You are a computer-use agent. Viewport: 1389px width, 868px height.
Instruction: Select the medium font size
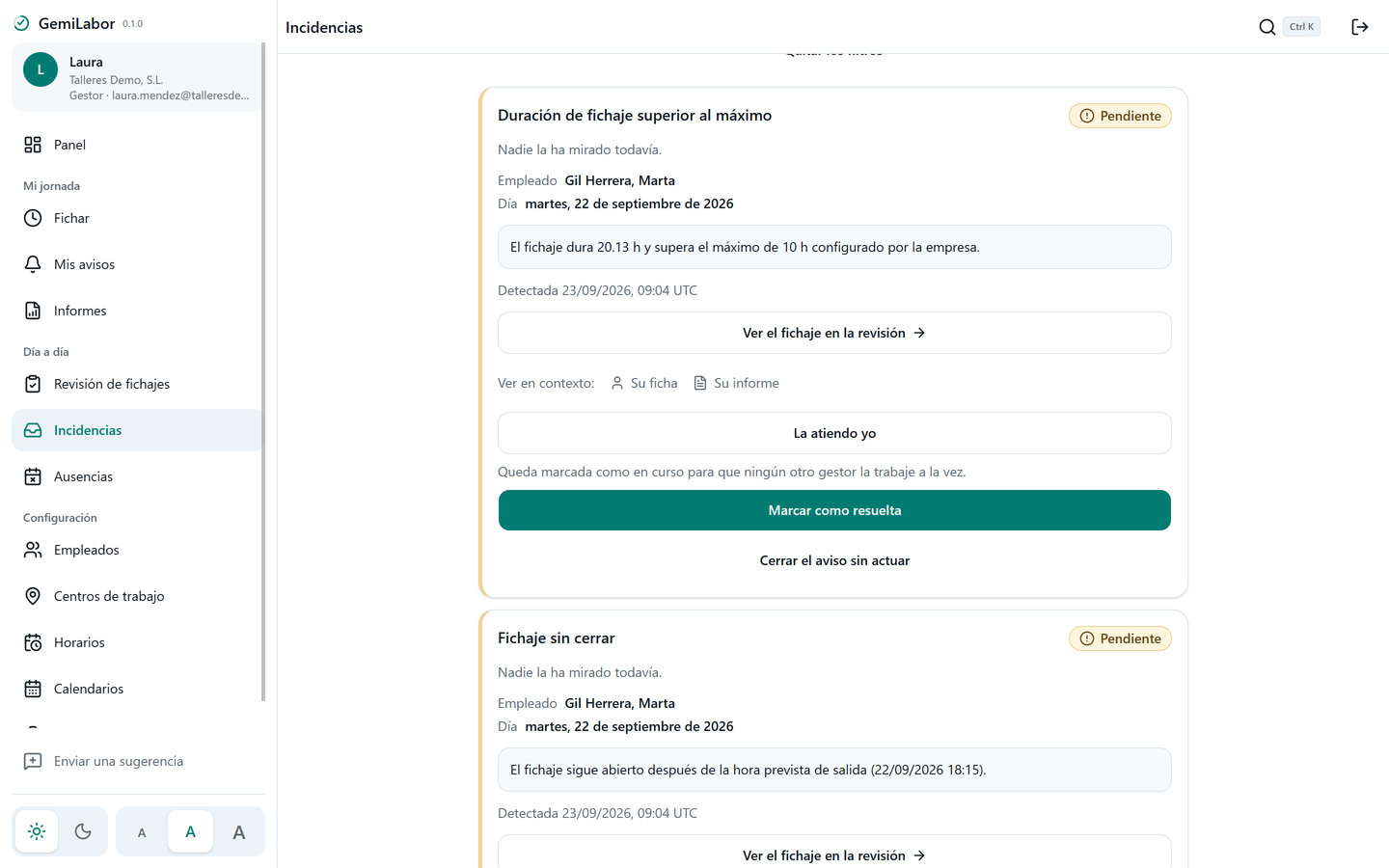[x=190, y=831]
